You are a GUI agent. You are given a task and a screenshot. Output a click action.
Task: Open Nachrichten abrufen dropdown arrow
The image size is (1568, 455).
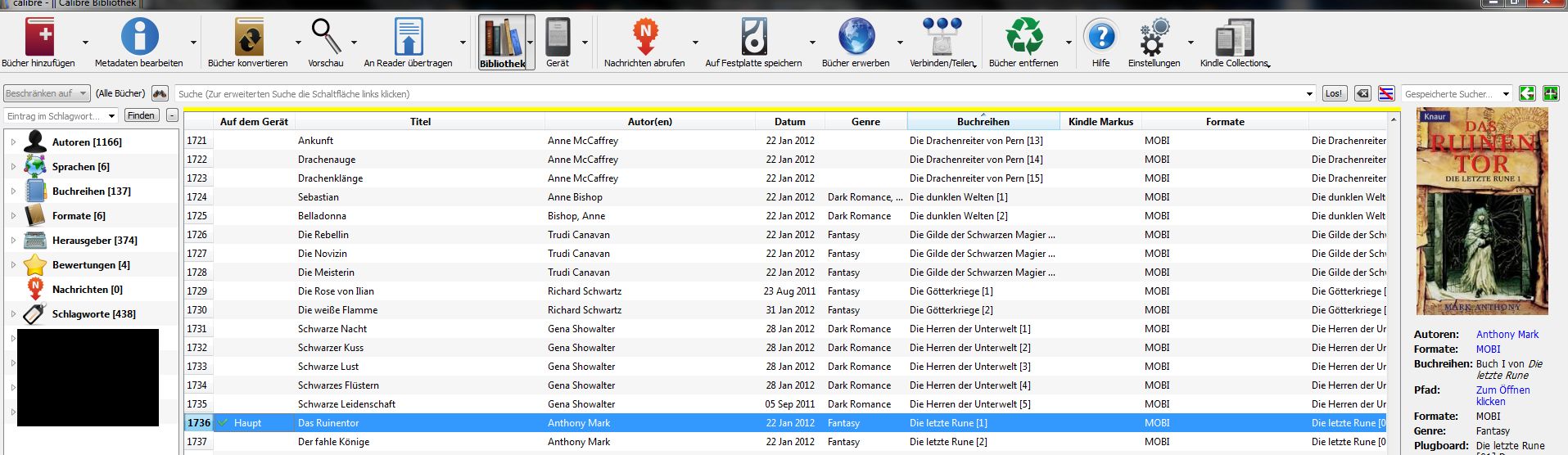pos(695,42)
